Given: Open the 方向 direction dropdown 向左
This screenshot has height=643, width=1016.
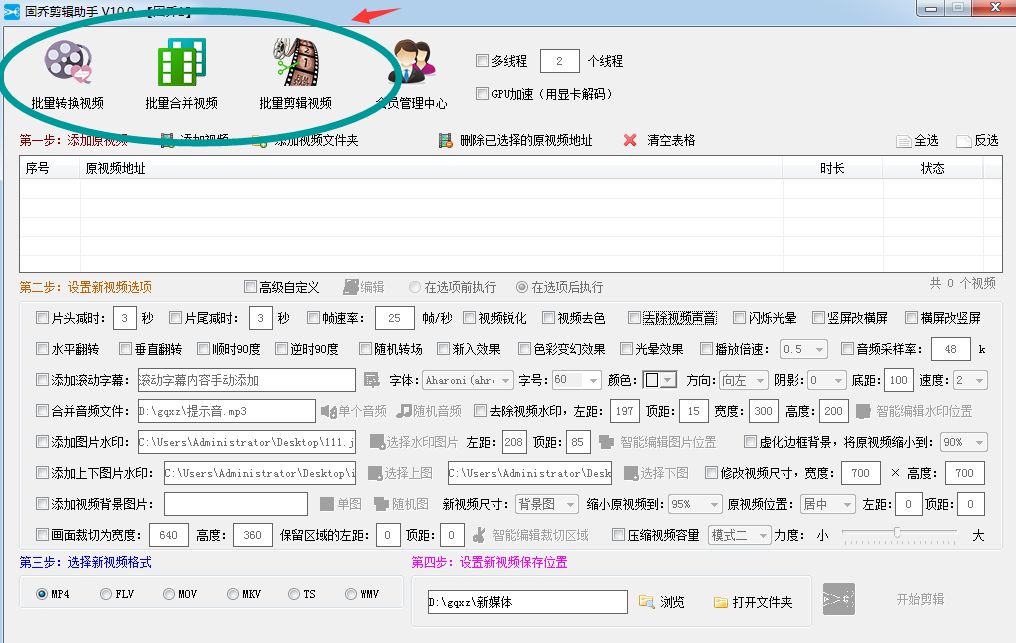Looking at the screenshot, I should (x=744, y=380).
